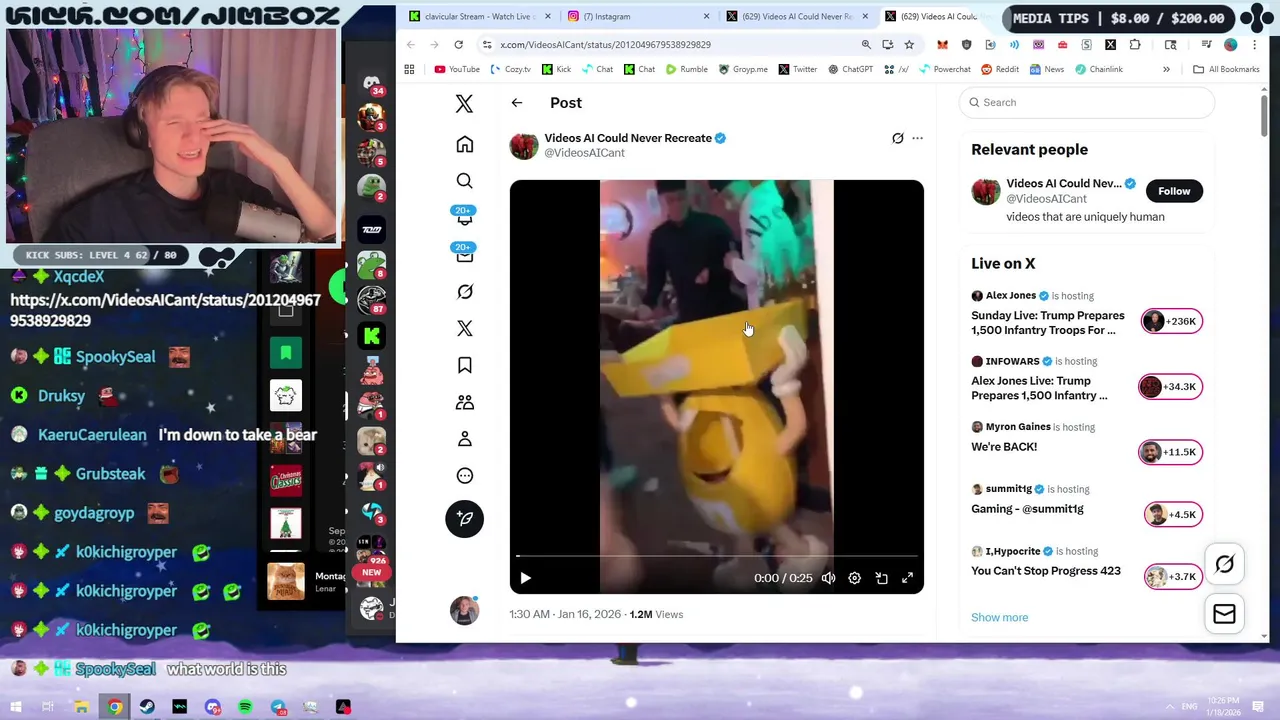The width and height of the screenshot is (1280, 720).
Task: Bookmark this page with star icon
Action: tap(909, 44)
